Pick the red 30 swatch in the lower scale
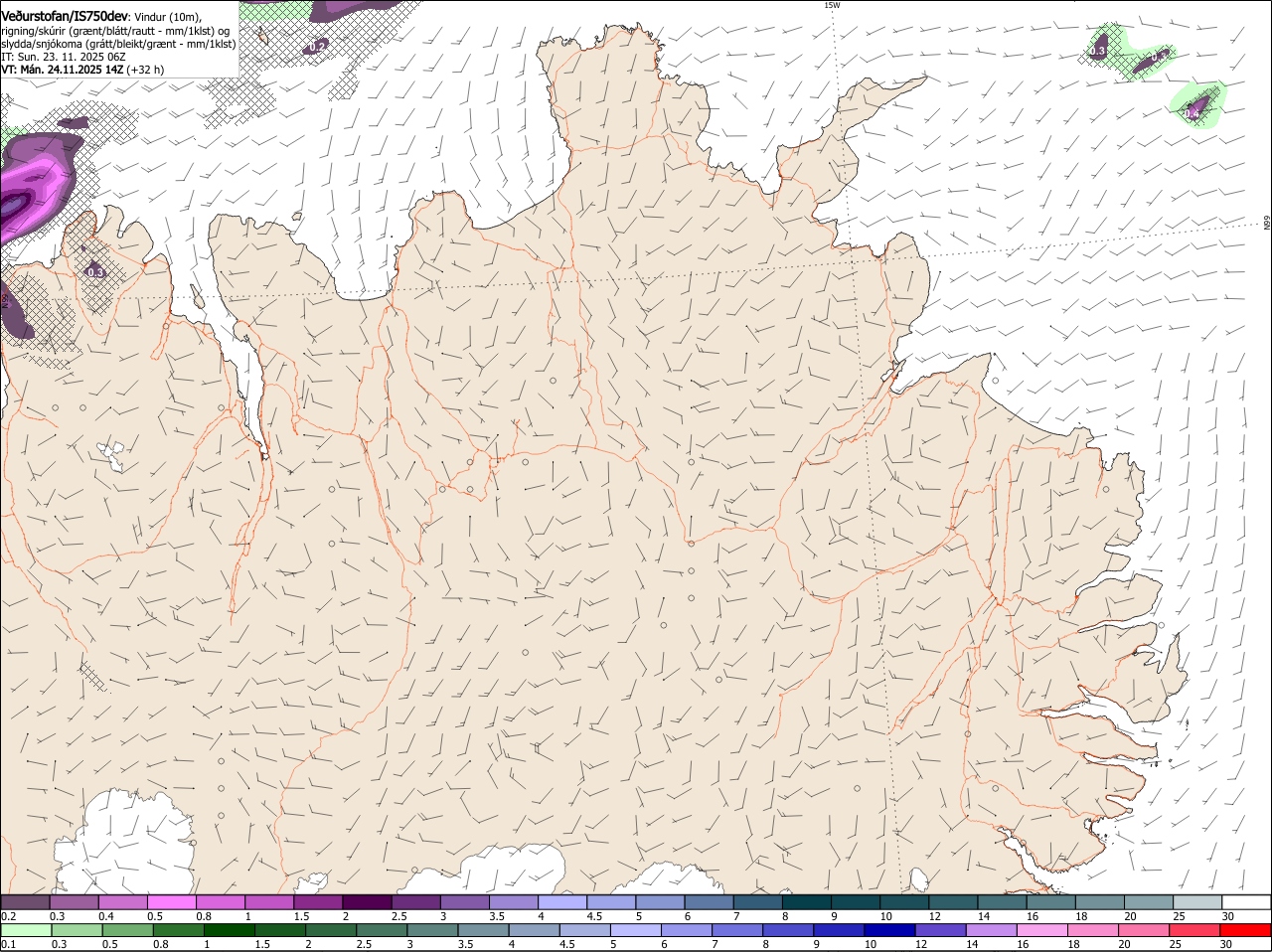The image size is (1272, 952). click(x=1245, y=929)
